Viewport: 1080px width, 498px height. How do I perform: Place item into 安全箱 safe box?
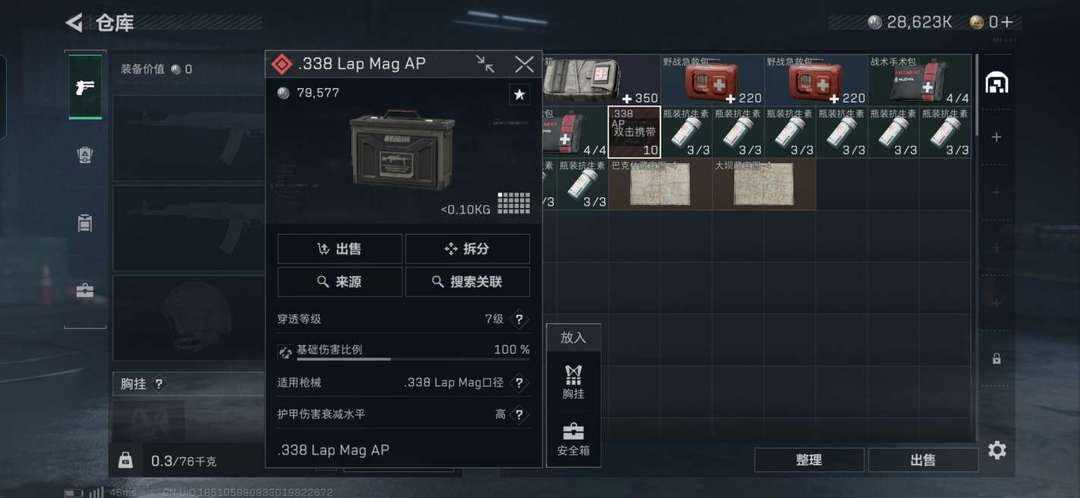[x=573, y=440]
